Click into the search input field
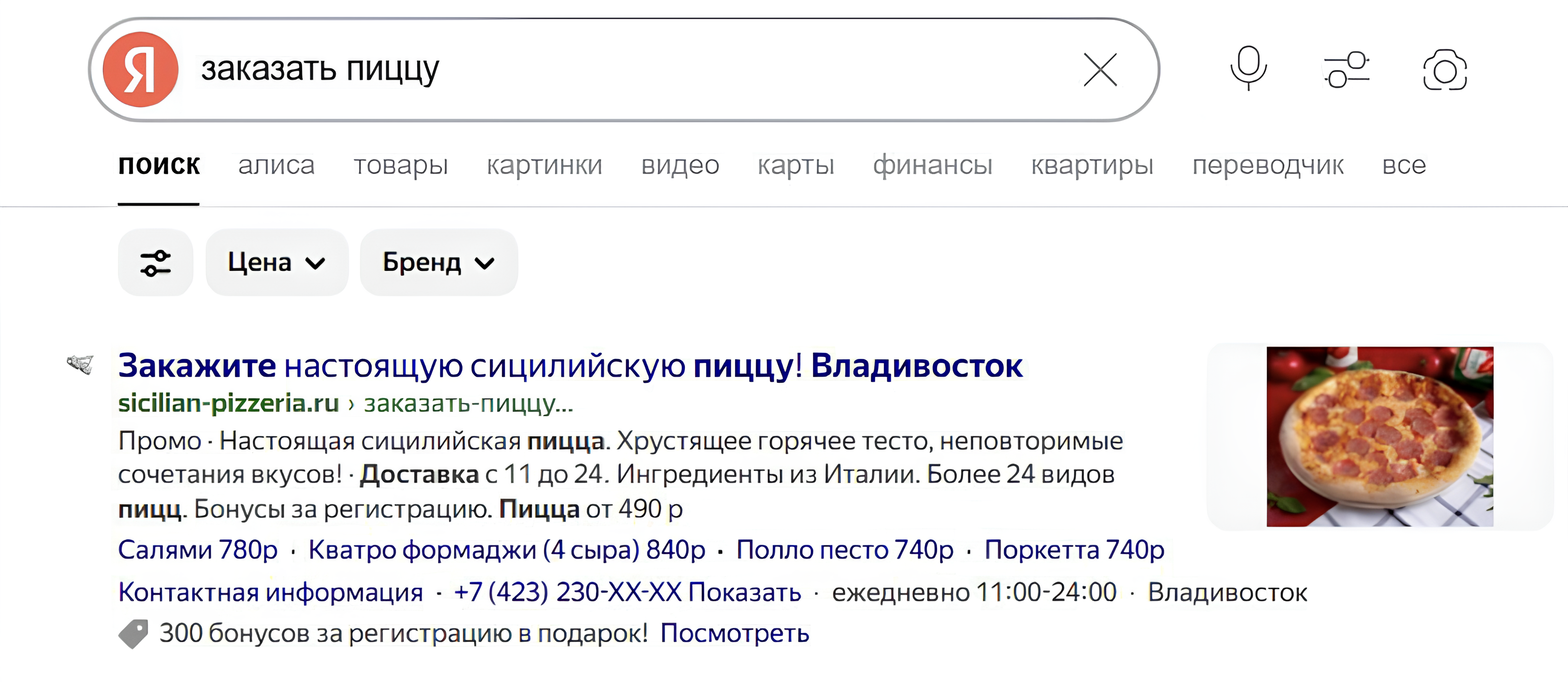Screen dimensions: 1568x682 pos(609,69)
